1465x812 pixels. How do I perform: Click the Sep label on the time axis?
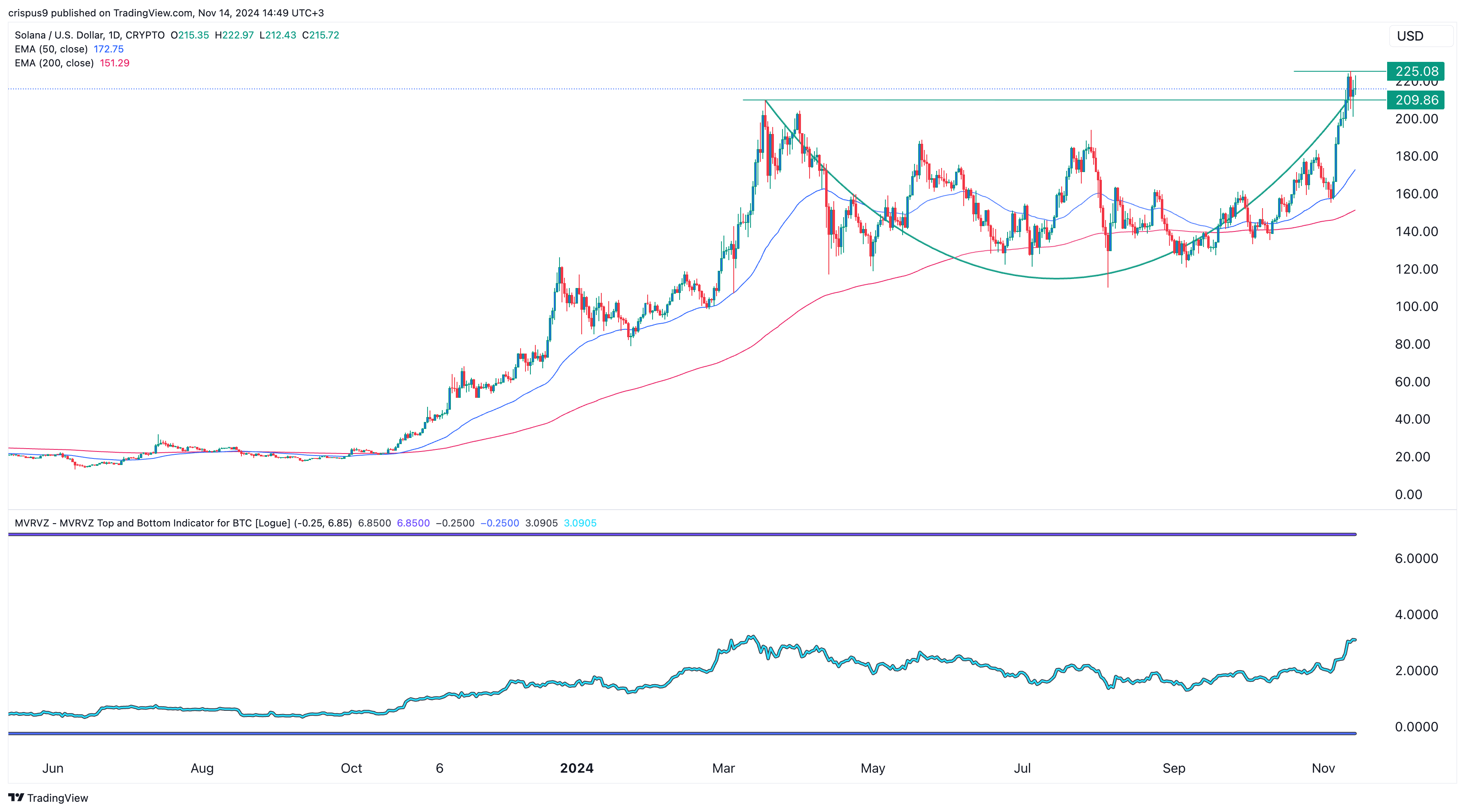point(1174,768)
